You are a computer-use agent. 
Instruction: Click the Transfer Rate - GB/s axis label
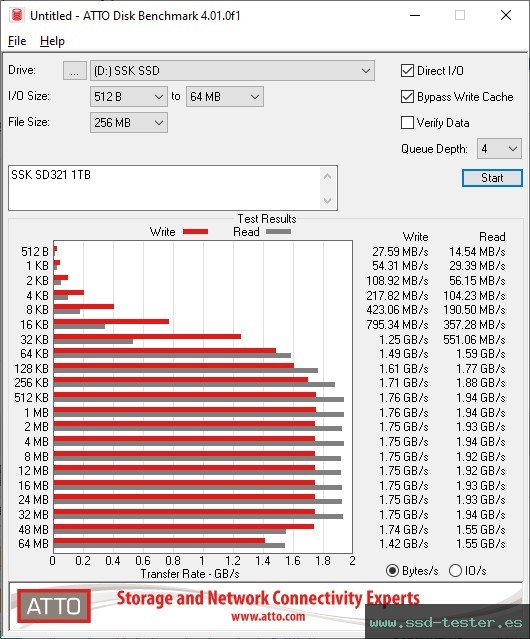pyautogui.click(x=190, y=574)
